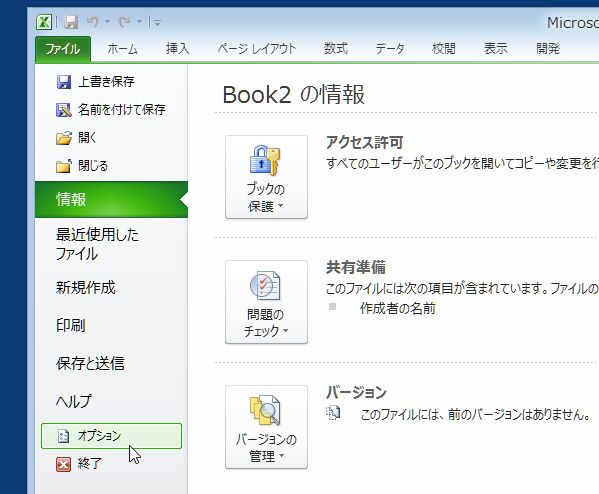Image resolution: width=599 pixels, height=494 pixels.
Task: Open the バージョンの管理 dropdown button
Action: [266, 427]
